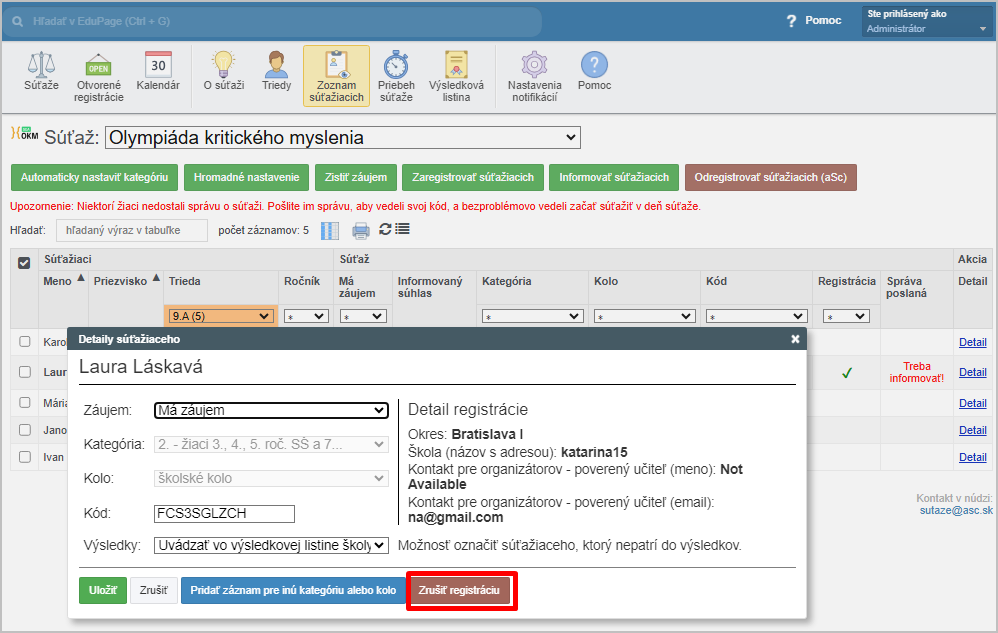Select Zoznam súťažiacich toolbar item

point(336,76)
